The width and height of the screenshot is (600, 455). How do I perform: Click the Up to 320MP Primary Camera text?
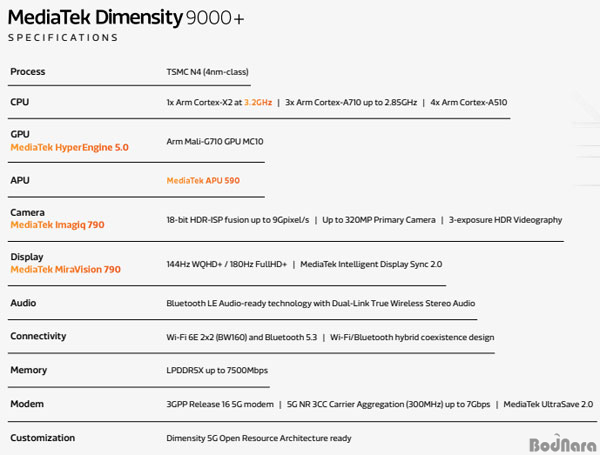coord(378,220)
